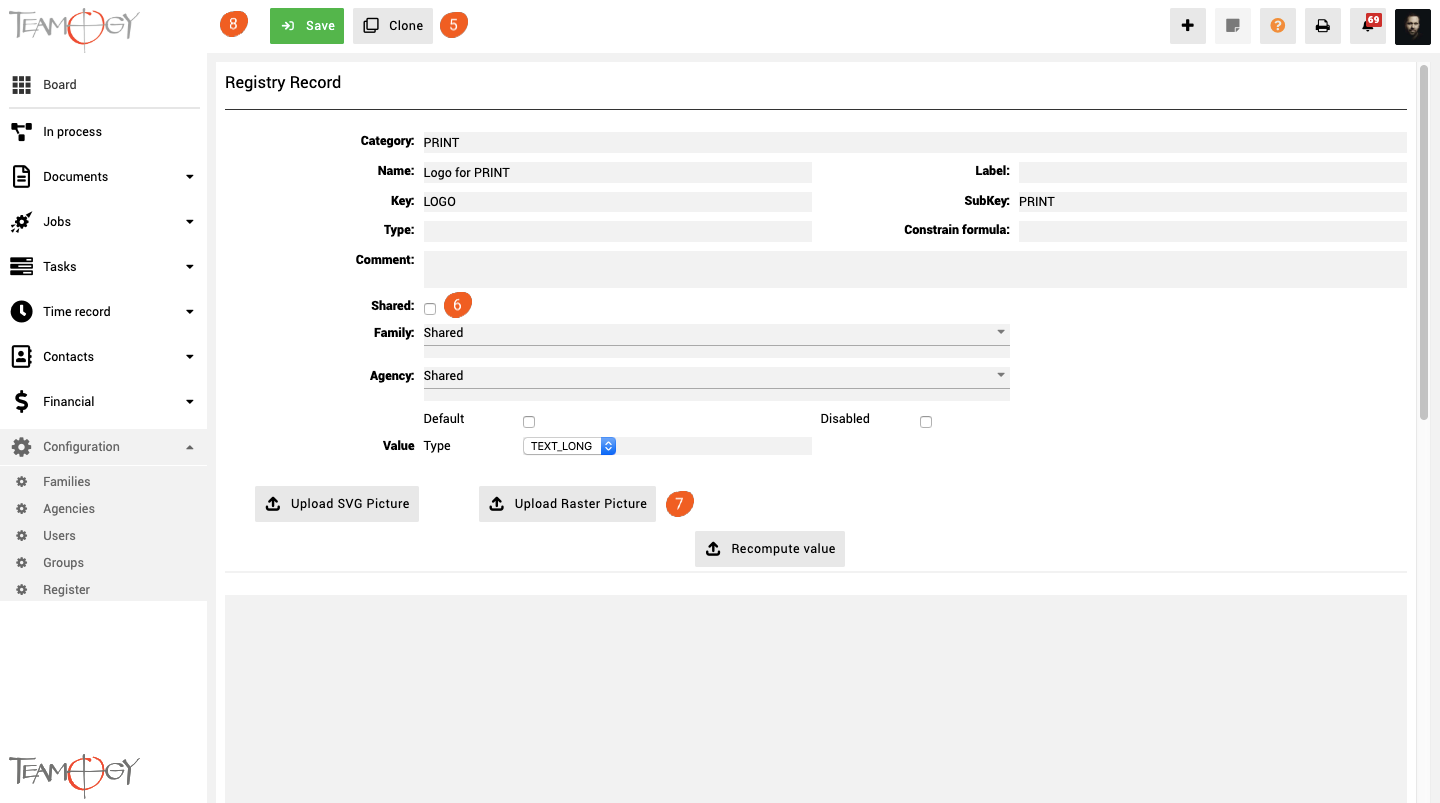Open the TEXT_LONG value type selector

(x=569, y=446)
